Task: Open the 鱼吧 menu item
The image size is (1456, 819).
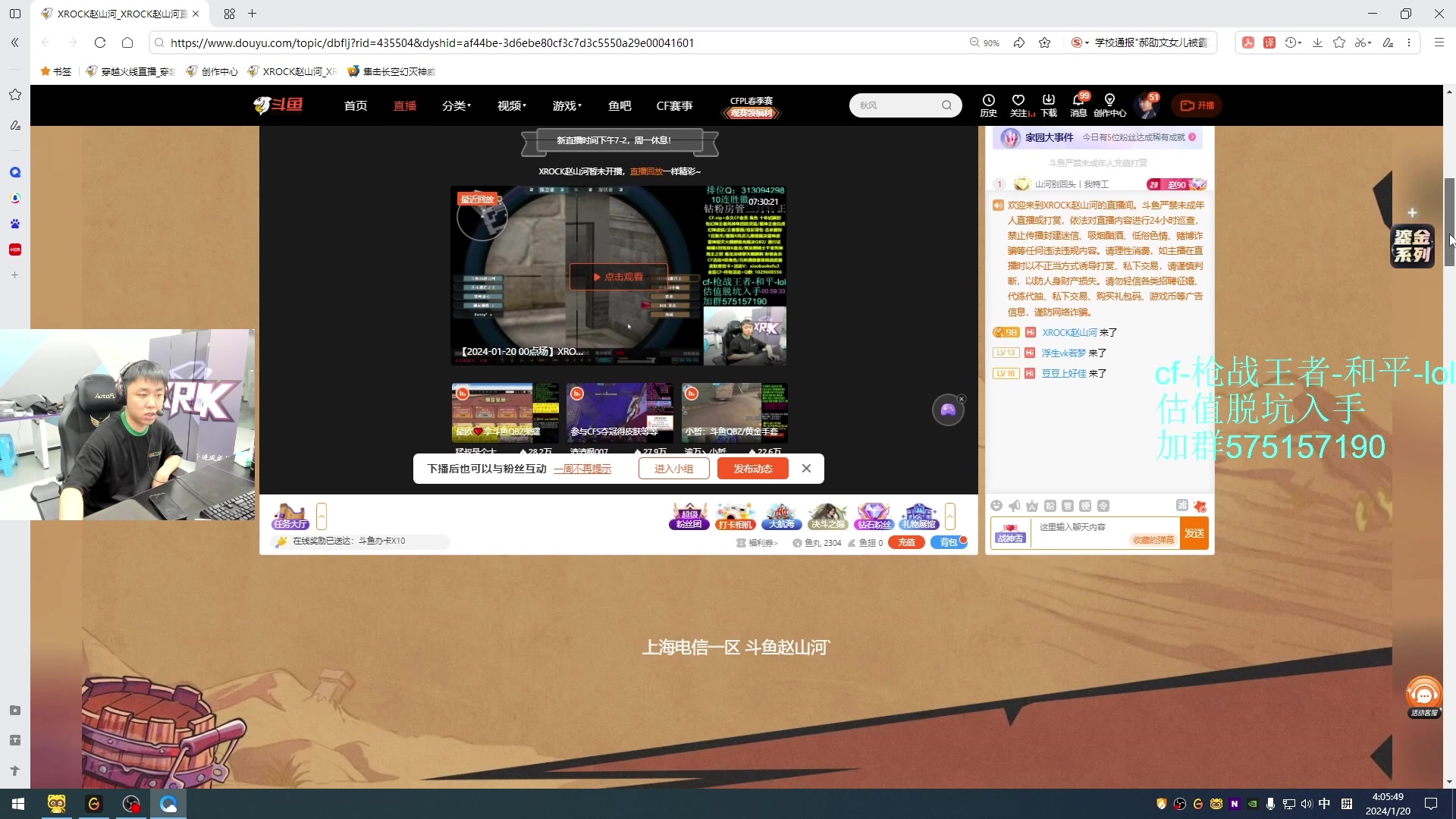Action: pos(620,105)
